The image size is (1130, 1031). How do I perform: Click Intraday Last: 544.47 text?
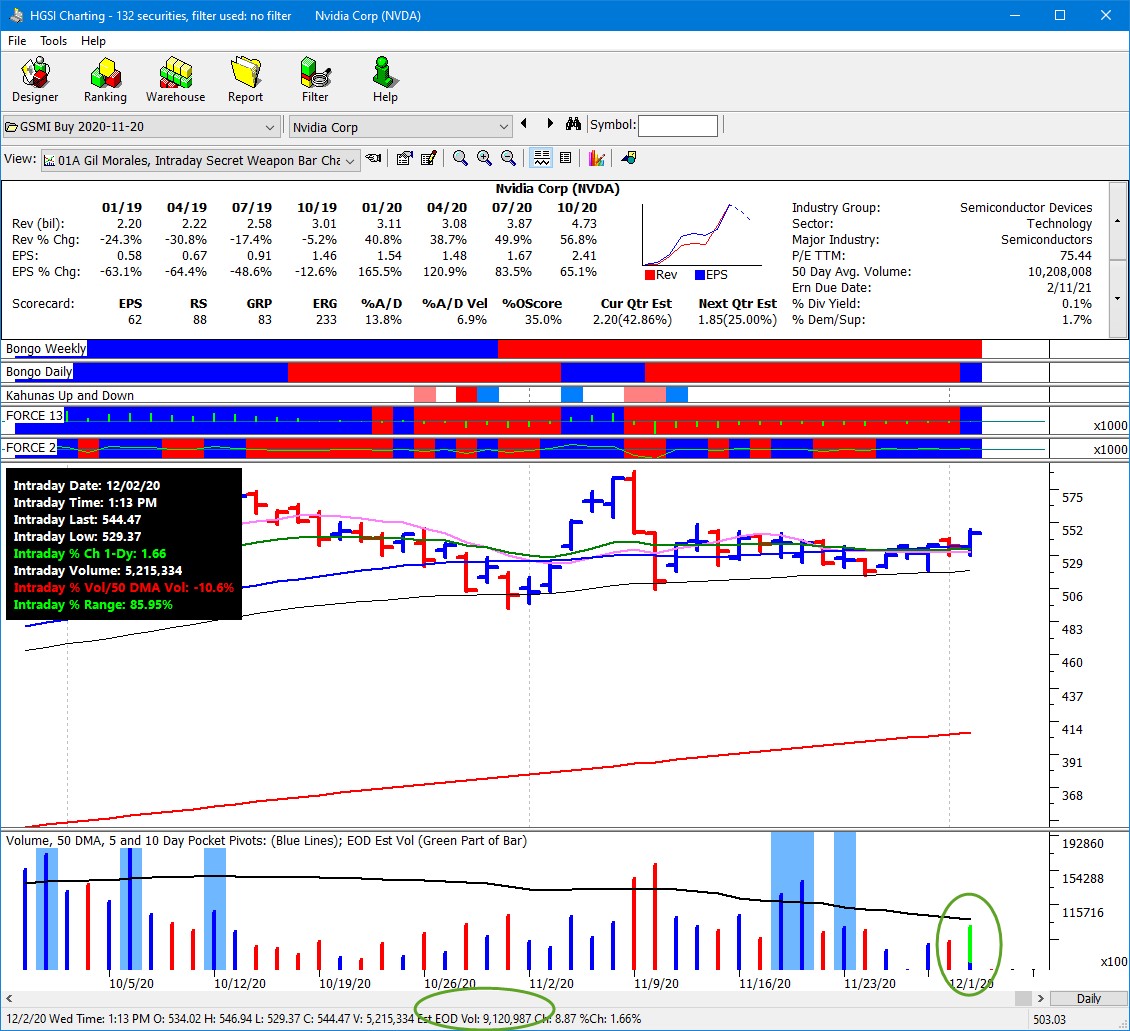click(77, 519)
